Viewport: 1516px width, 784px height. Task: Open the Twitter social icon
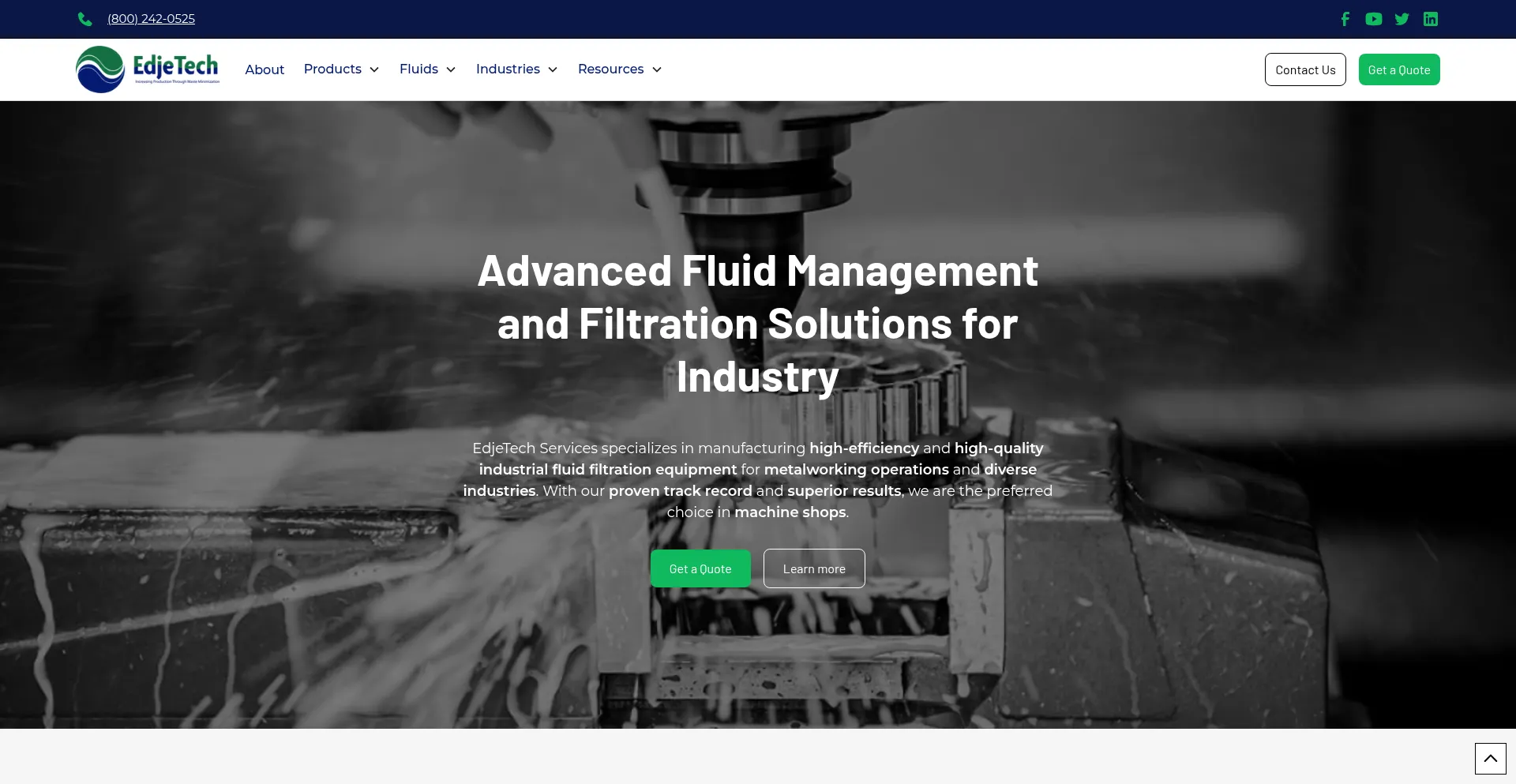[1402, 19]
